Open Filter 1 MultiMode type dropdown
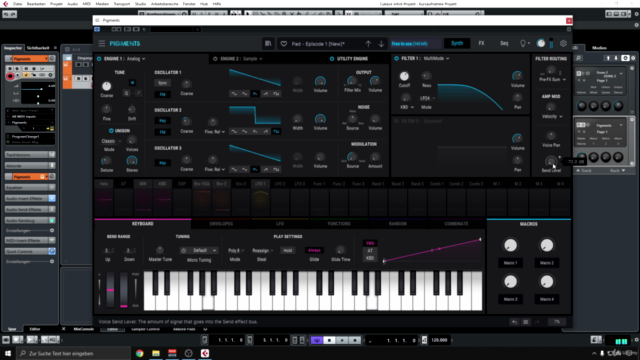This screenshot has height=360, width=640. pos(436,58)
